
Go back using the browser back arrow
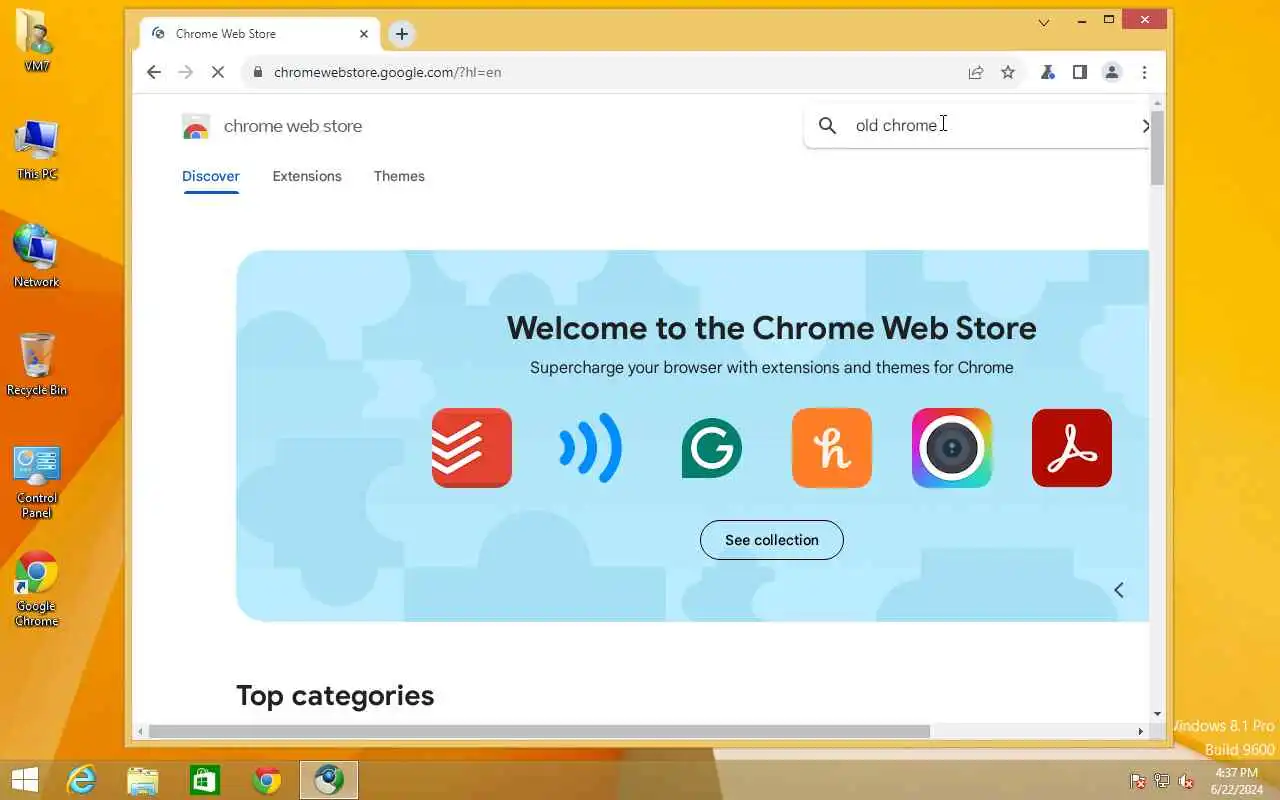coord(153,72)
